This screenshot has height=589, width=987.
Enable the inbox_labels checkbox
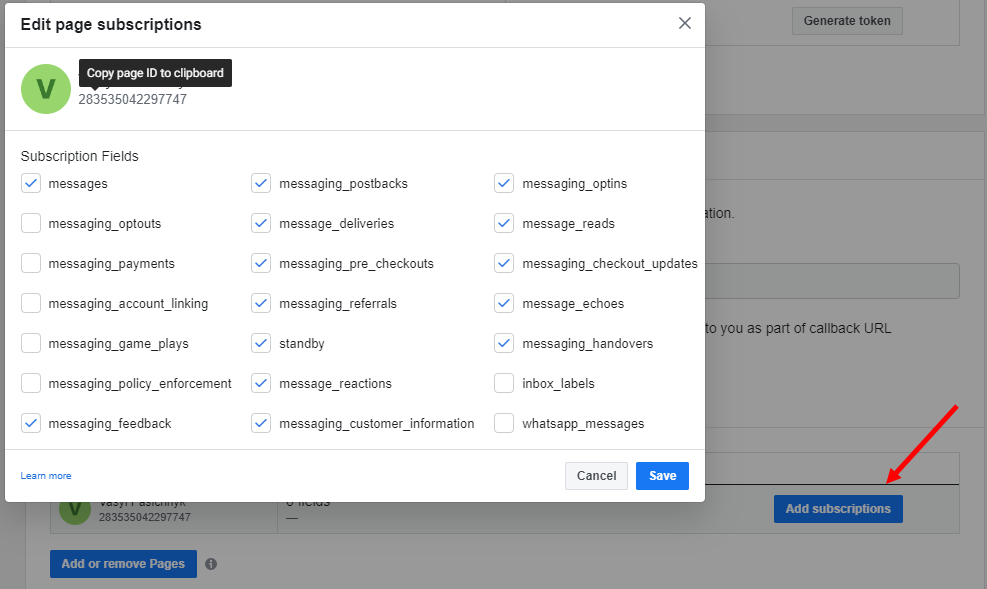click(x=504, y=383)
